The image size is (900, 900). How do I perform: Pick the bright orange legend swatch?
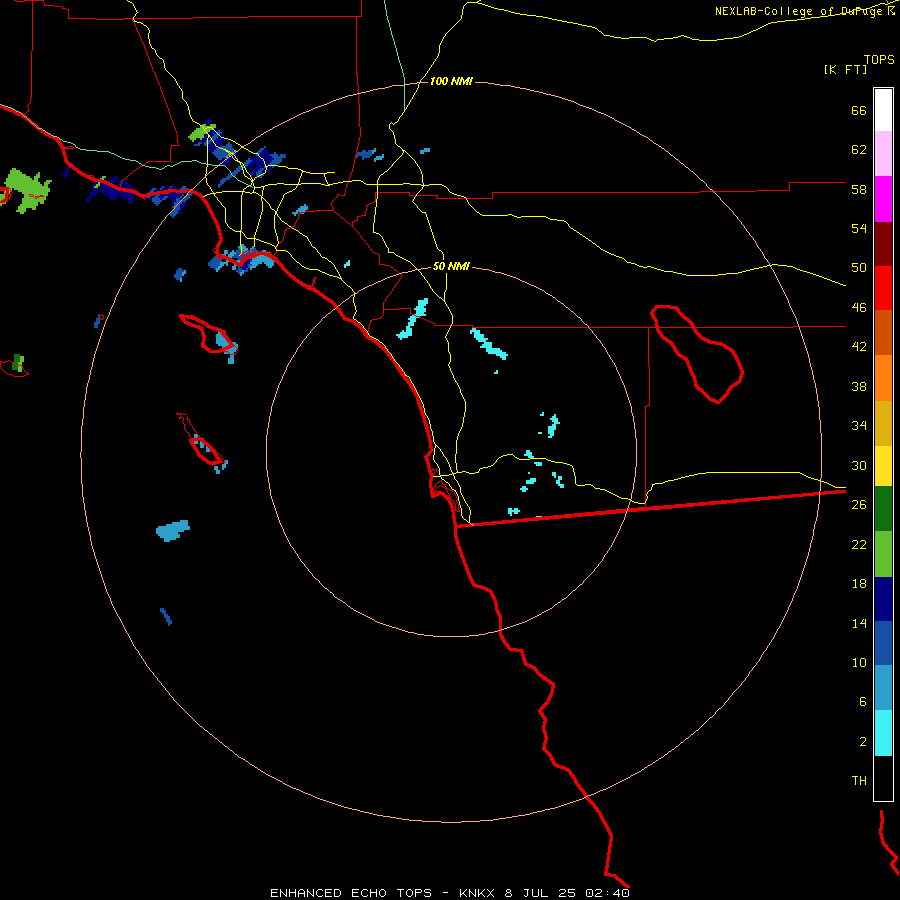pos(883,378)
